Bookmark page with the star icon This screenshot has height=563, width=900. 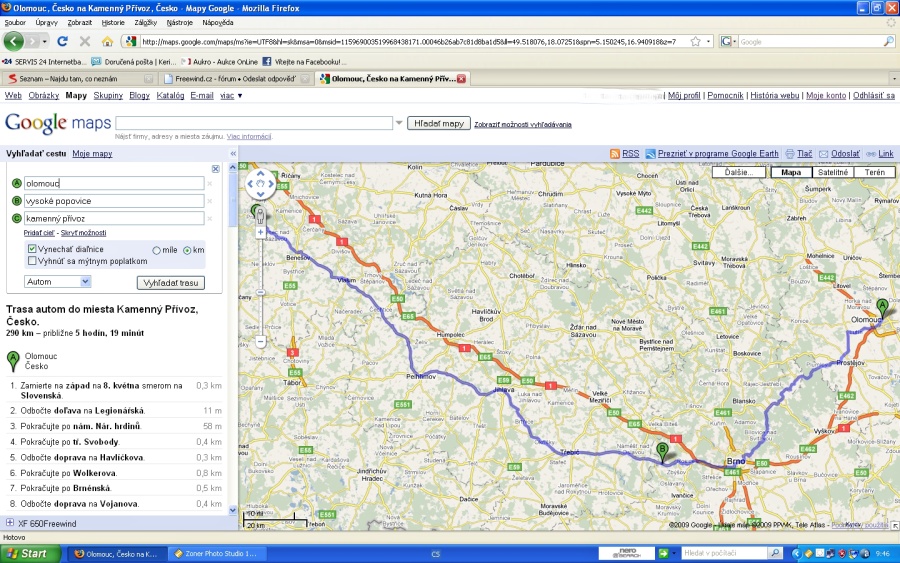[696, 41]
